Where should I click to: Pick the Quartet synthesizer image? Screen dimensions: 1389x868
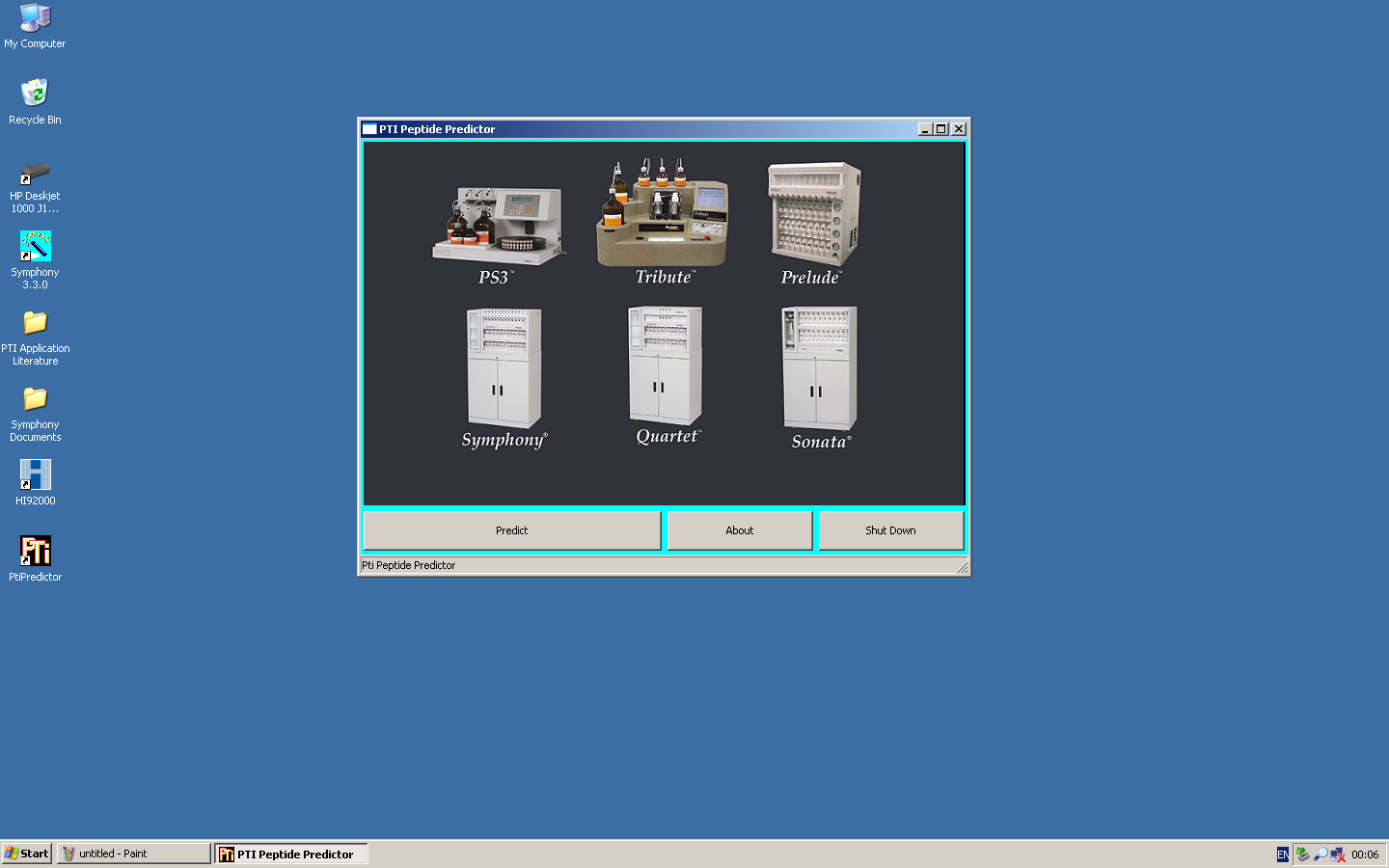point(664,366)
